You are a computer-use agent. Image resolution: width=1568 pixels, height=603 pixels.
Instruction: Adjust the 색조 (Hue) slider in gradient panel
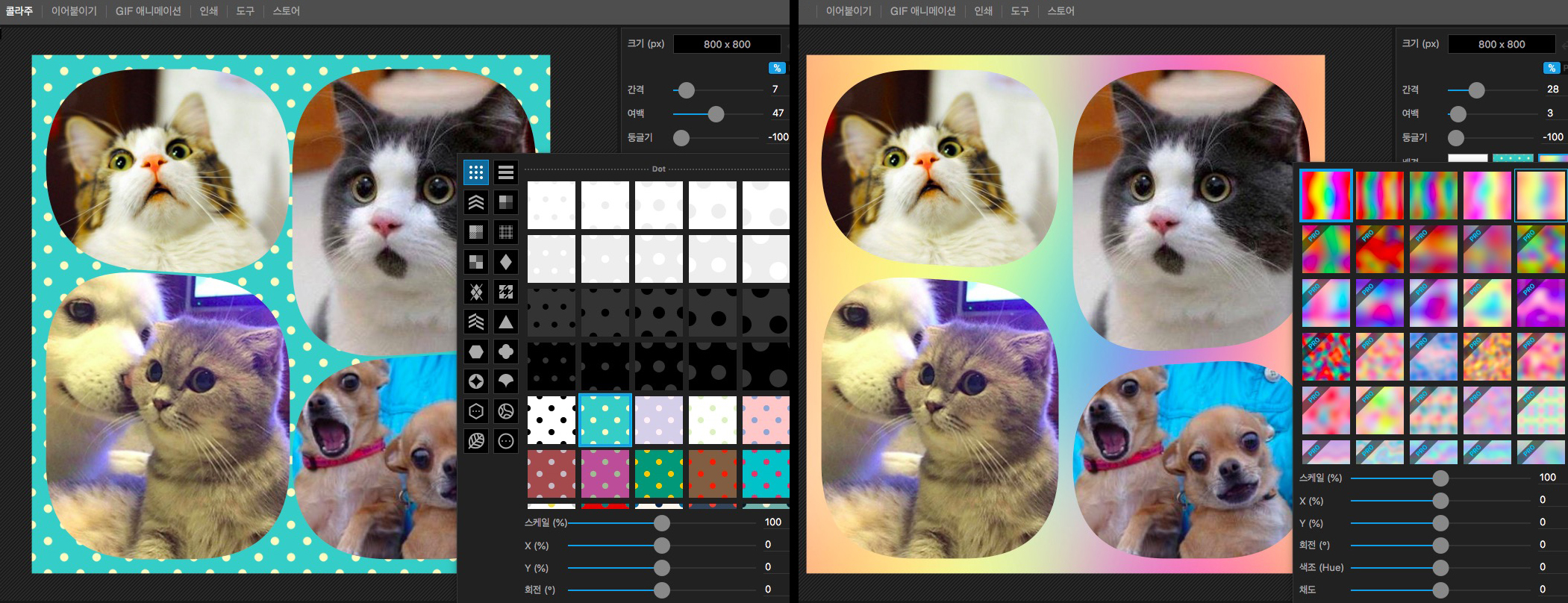tap(1440, 568)
